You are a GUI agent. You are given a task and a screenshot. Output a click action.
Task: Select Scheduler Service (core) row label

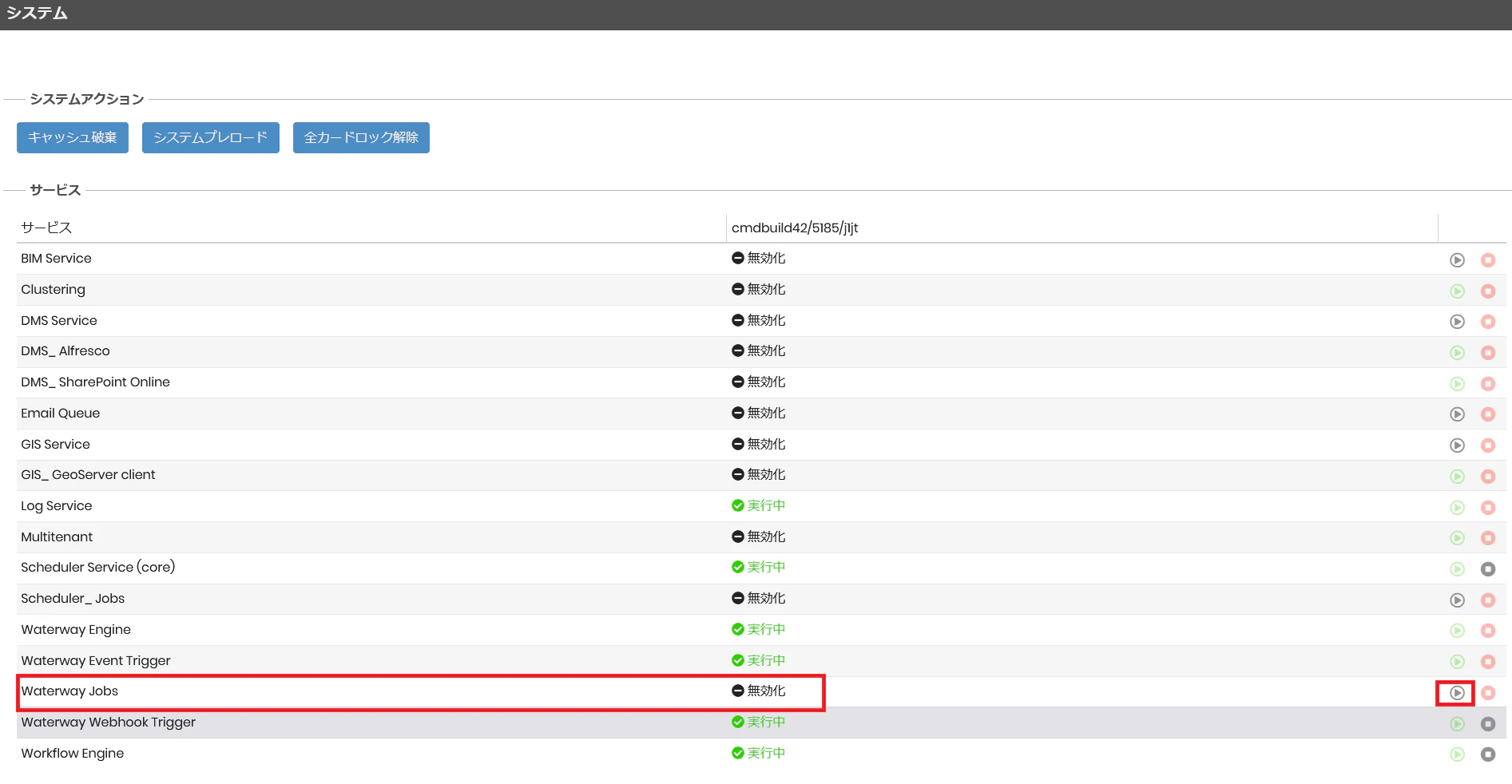98,567
